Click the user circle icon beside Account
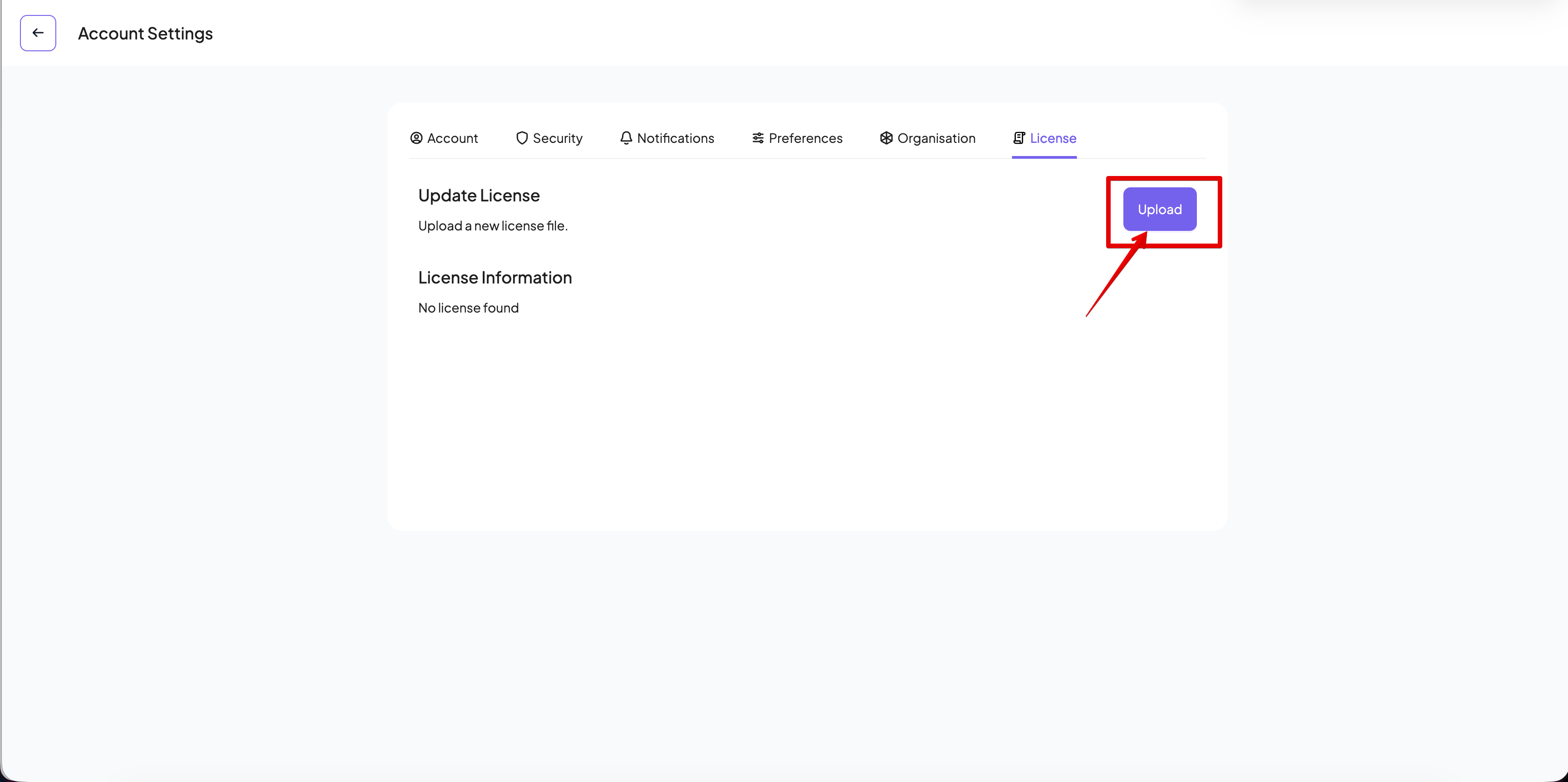Image resolution: width=1568 pixels, height=782 pixels. click(x=416, y=138)
